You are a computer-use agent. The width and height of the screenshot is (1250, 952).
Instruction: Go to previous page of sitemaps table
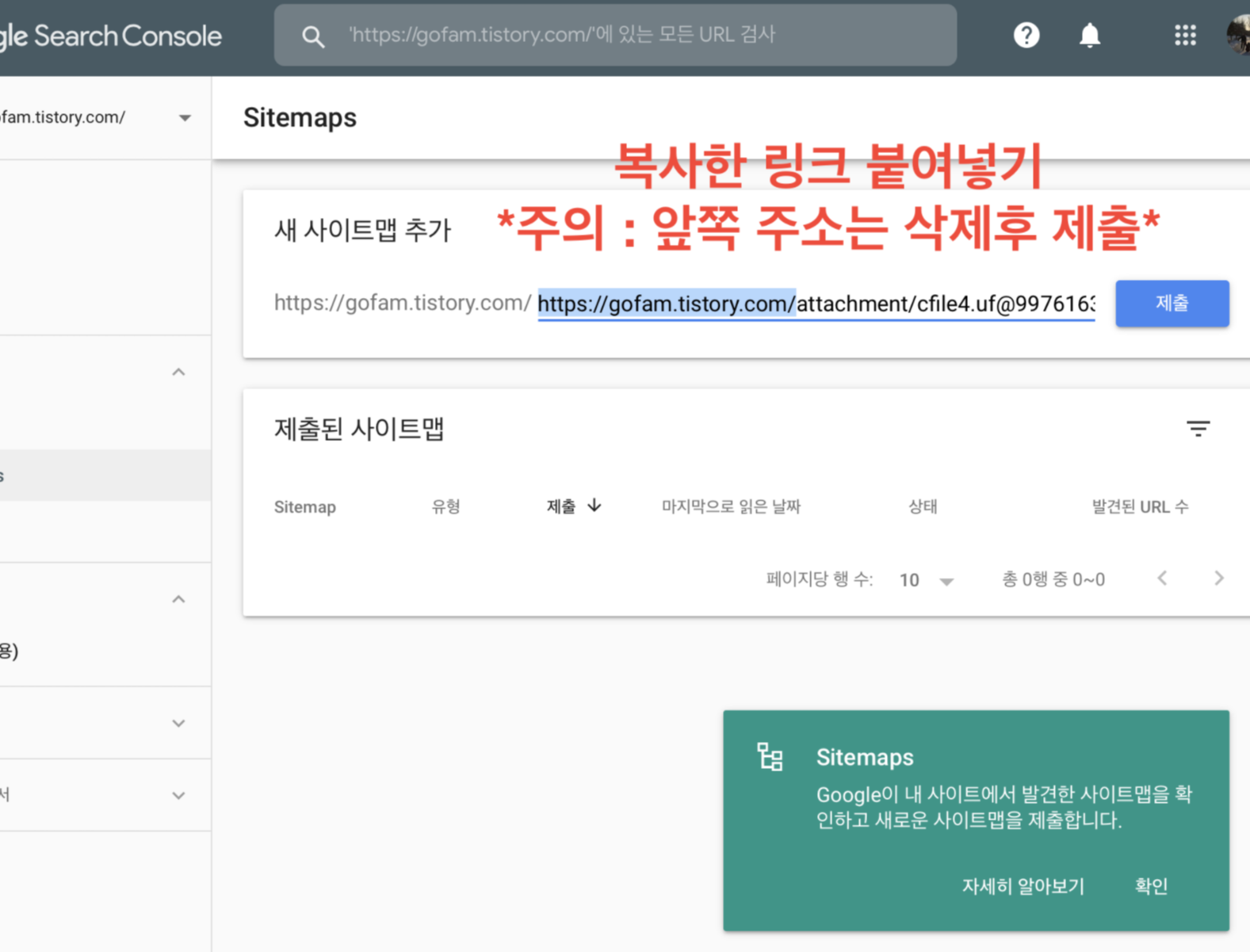pyautogui.click(x=1162, y=579)
